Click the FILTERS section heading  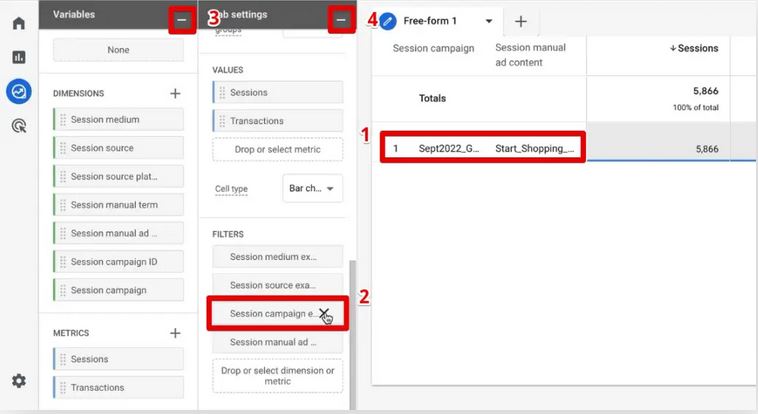pyautogui.click(x=228, y=234)
